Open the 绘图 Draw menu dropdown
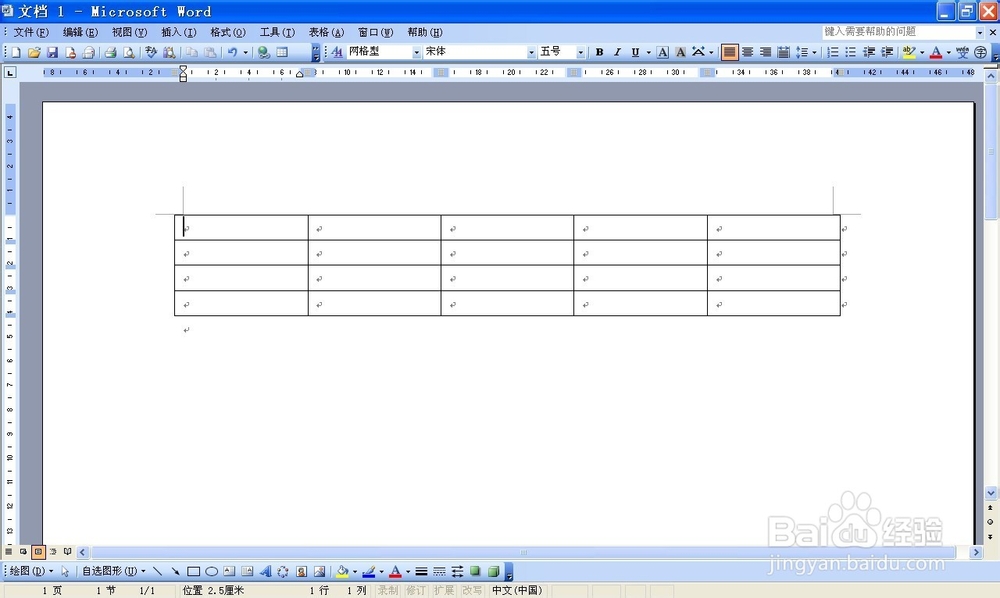The height and width of the screenshot is (598, 1000). tap(31, 571)
